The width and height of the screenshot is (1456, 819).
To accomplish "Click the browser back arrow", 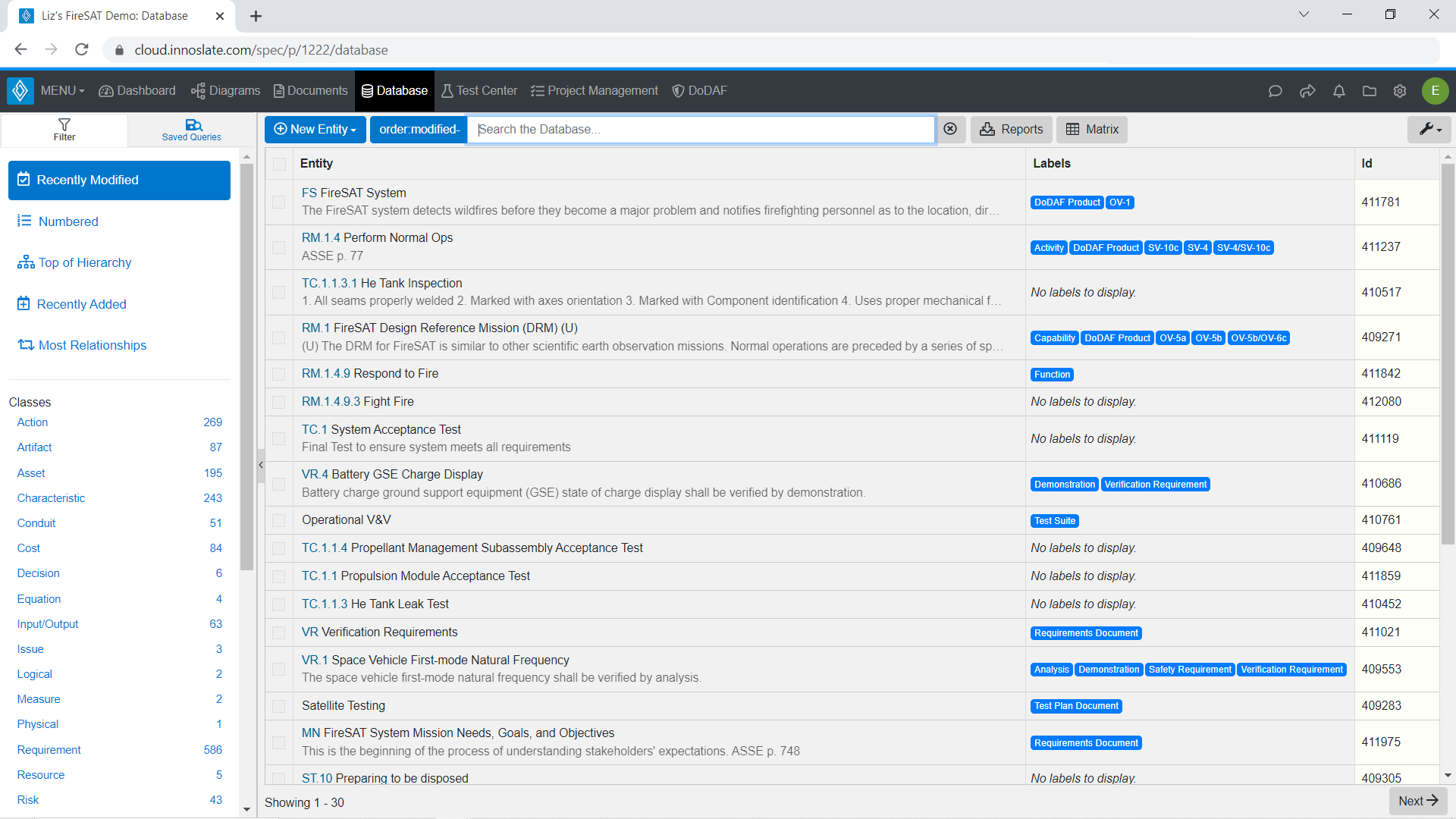I will (x=21, y=50).
